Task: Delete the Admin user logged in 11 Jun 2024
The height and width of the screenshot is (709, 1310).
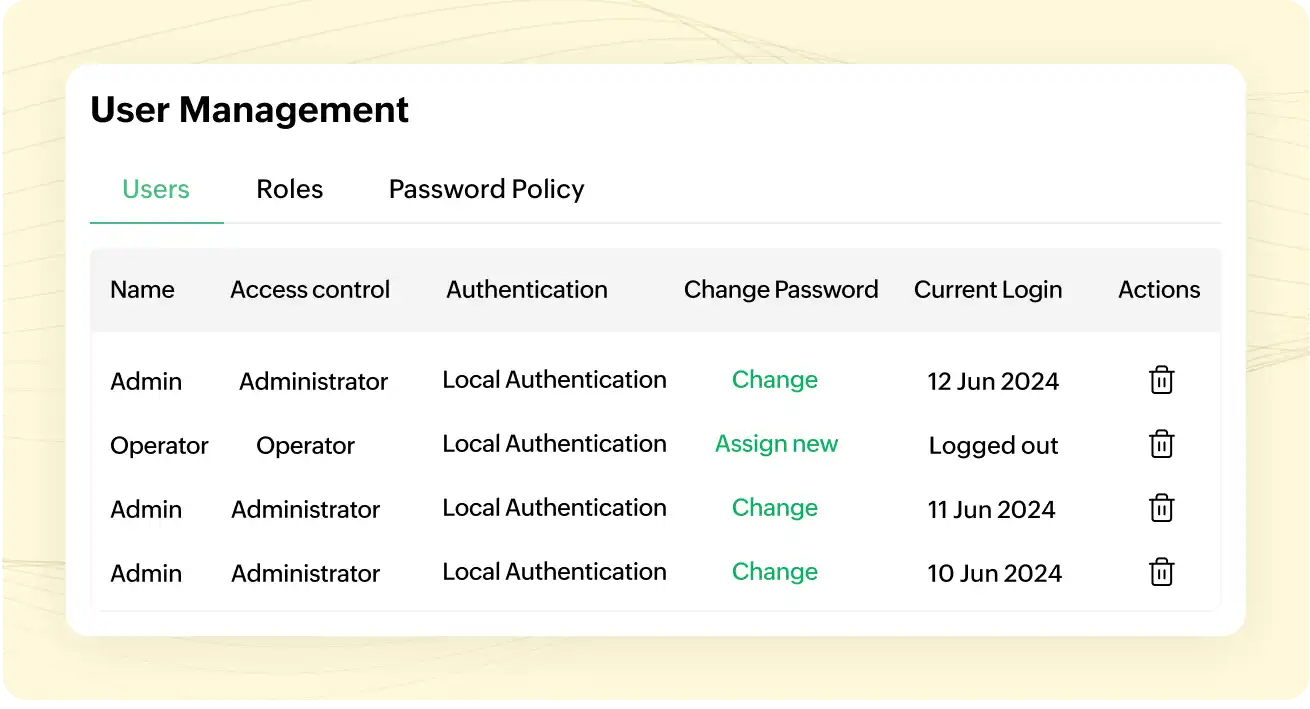Action: pyautogui.click(x=1161, y=508)
